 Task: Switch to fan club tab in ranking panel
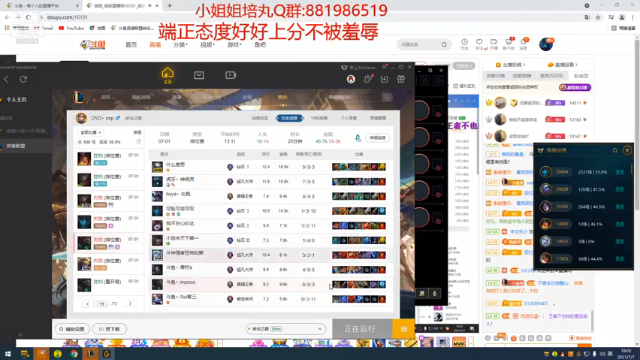tap(580, 76)
